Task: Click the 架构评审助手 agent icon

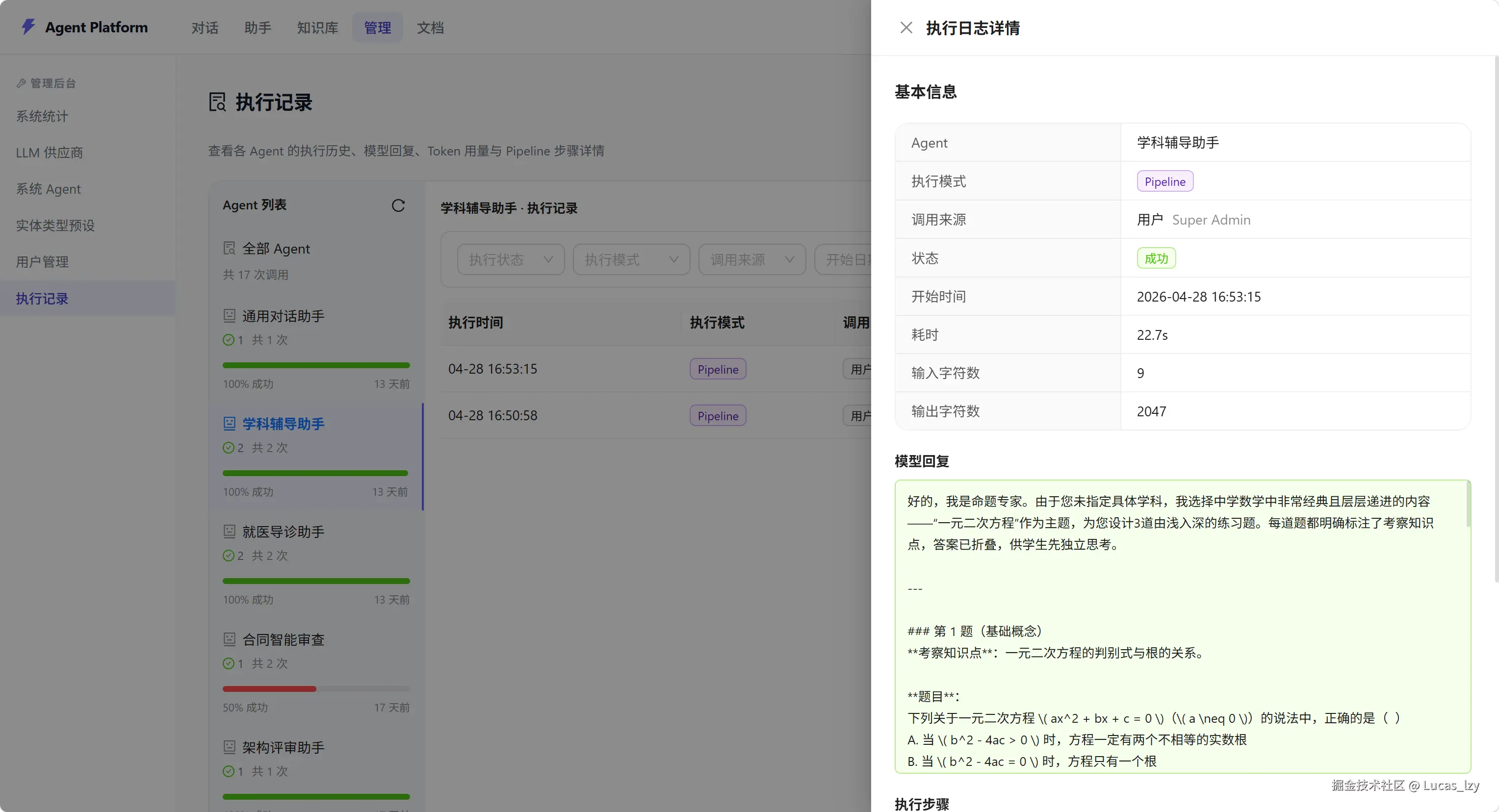Action: [x=229, y=747]
